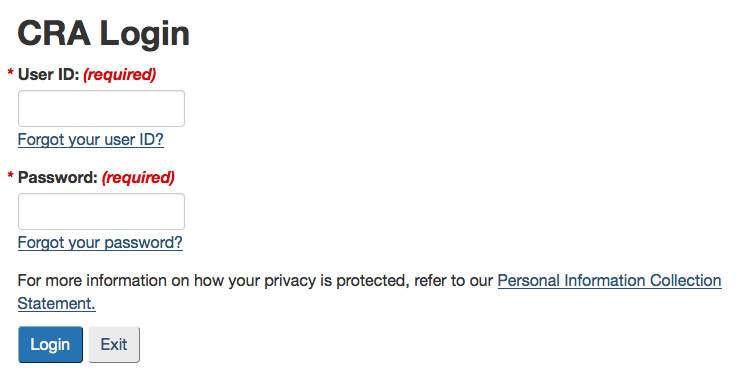
Task: Open the Forgot your user ID link
Action: 91,140
